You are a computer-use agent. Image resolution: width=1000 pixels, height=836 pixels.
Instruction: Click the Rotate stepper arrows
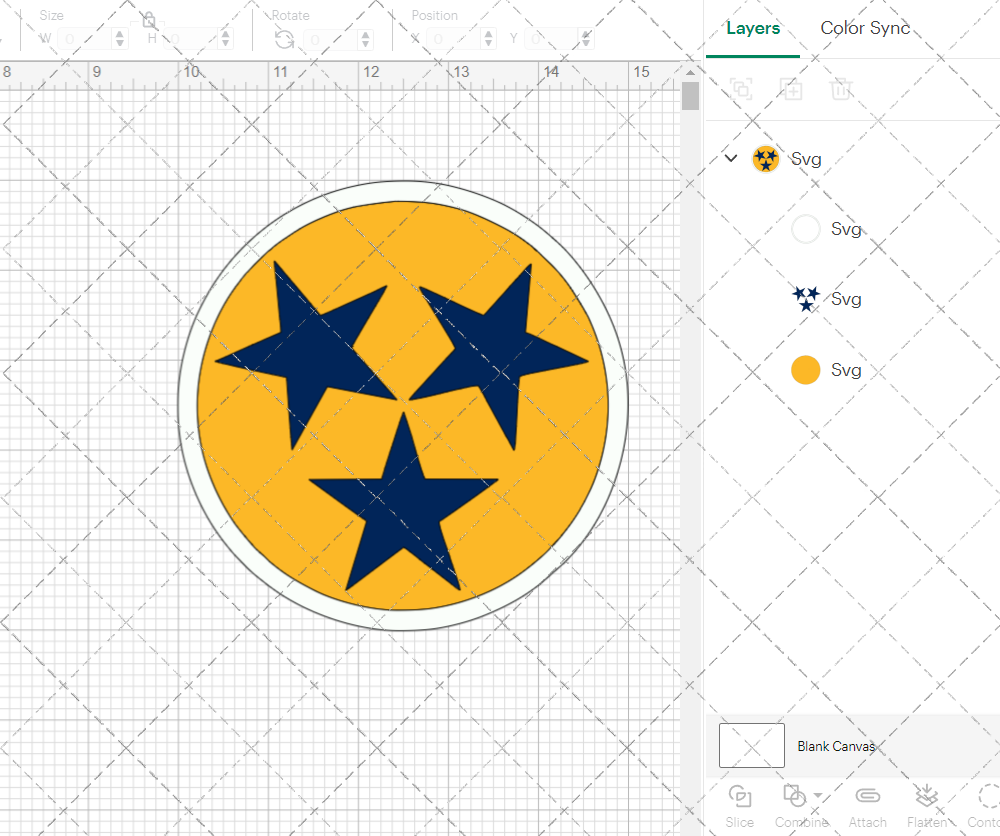[365, 40]
